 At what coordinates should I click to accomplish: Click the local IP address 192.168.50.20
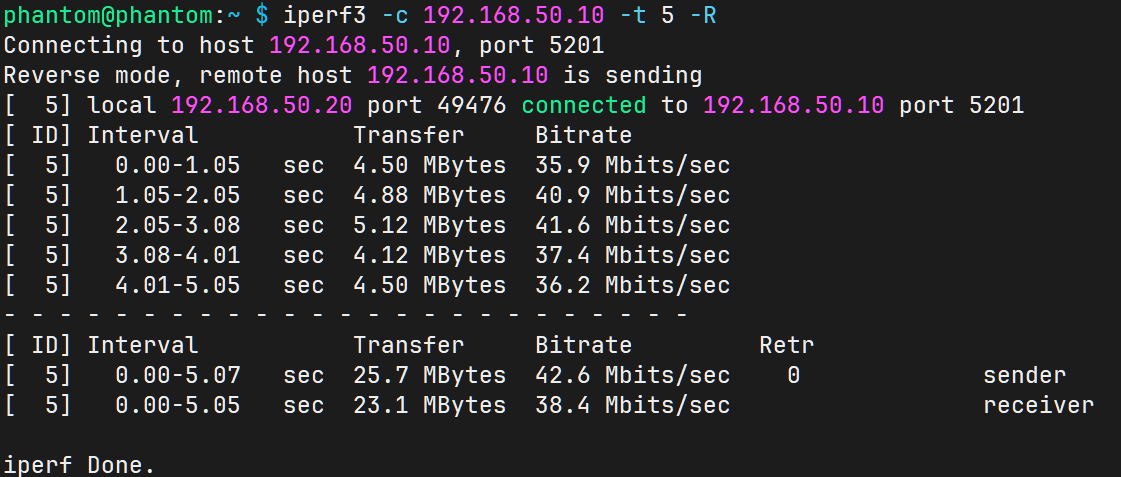click(x=262, y=105)
